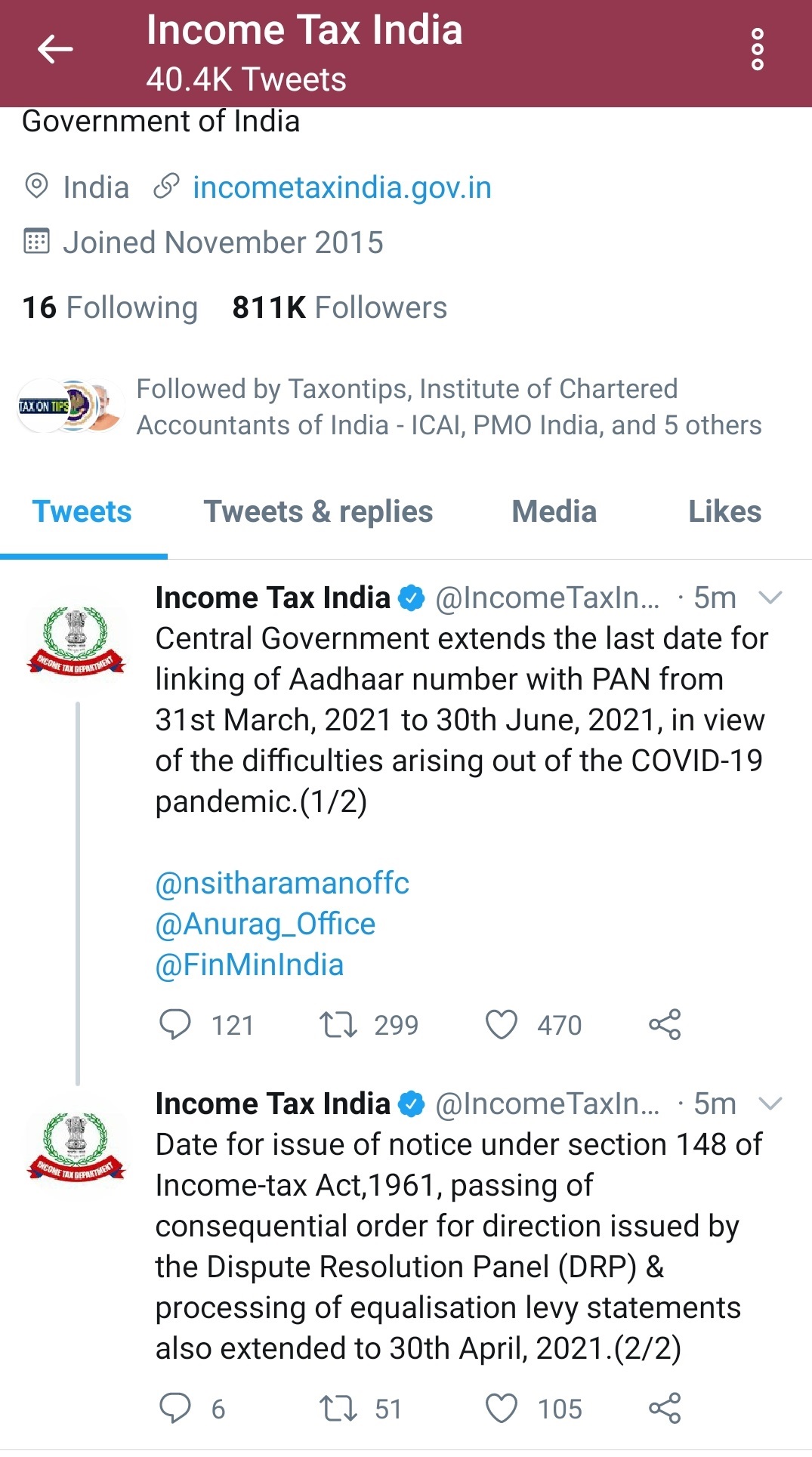Open the Likes tab
This screenshot has width=812, height=1457.
[724, 512]
